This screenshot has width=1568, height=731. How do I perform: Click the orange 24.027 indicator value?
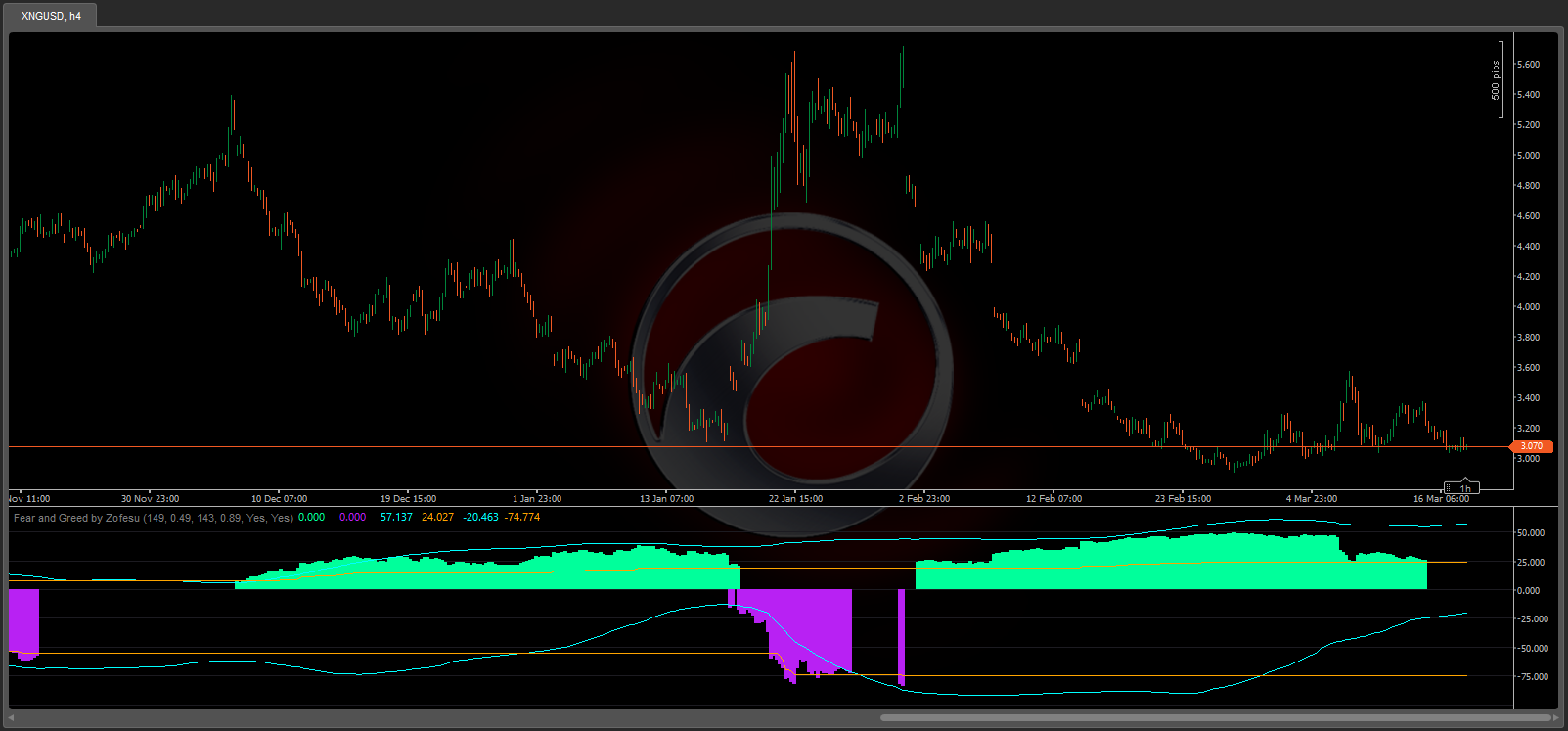437,518
